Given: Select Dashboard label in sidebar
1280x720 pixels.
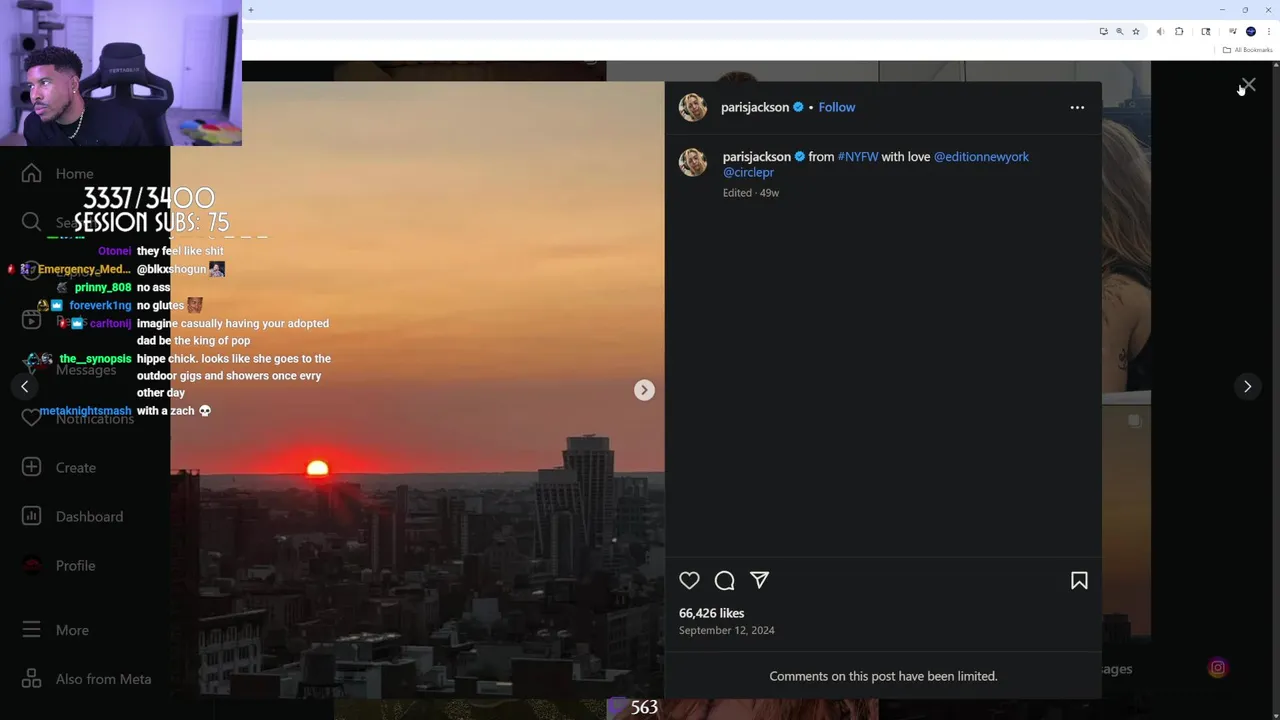Looking at the screenshot, I should point(90,517).
